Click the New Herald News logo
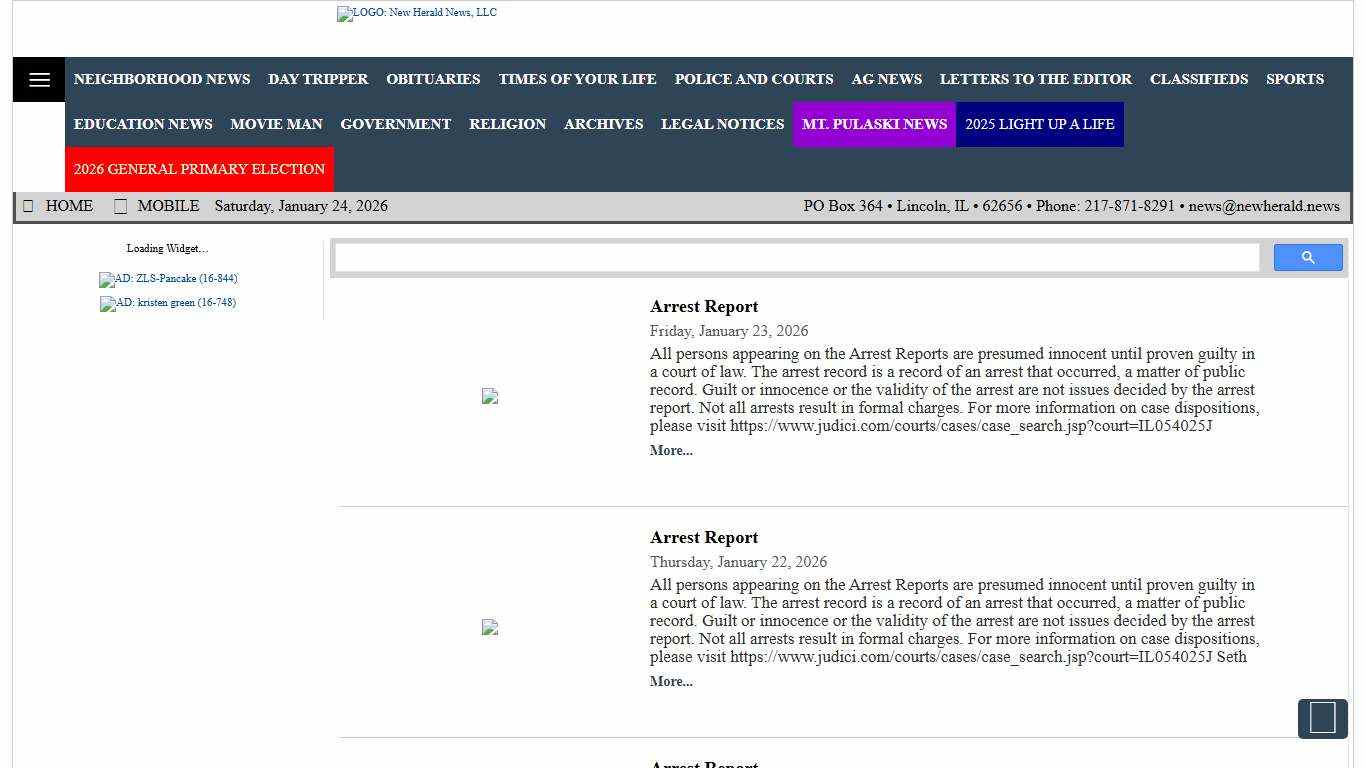This screenshot has width=1366, height=768. [417, 14]
